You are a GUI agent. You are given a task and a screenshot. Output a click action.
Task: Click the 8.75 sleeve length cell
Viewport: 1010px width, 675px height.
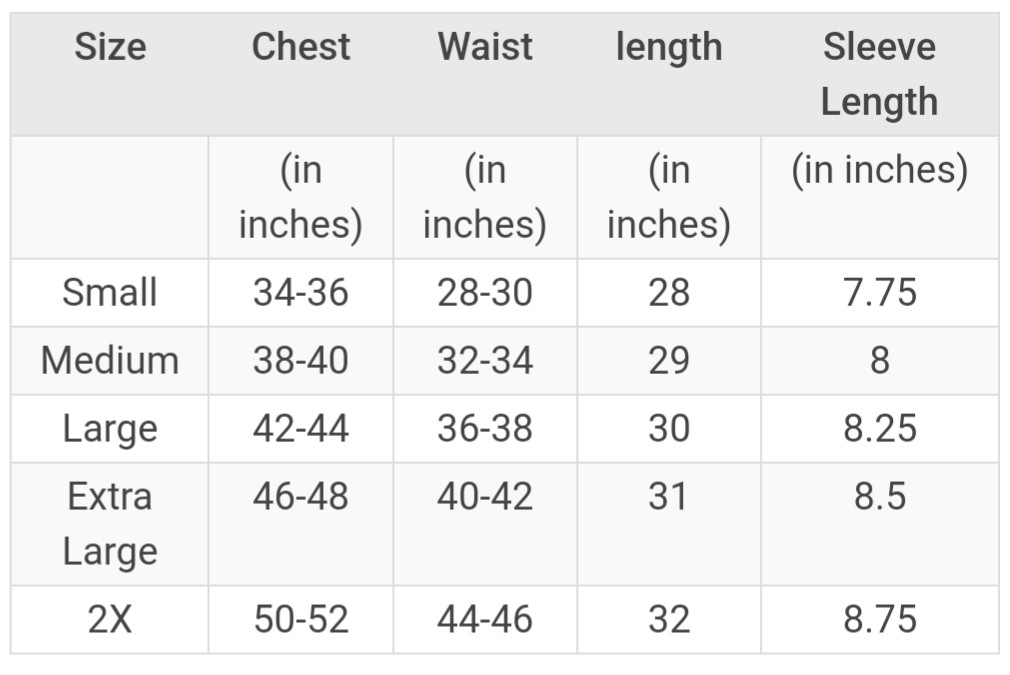pyautogui.click(x=880, y=620)
